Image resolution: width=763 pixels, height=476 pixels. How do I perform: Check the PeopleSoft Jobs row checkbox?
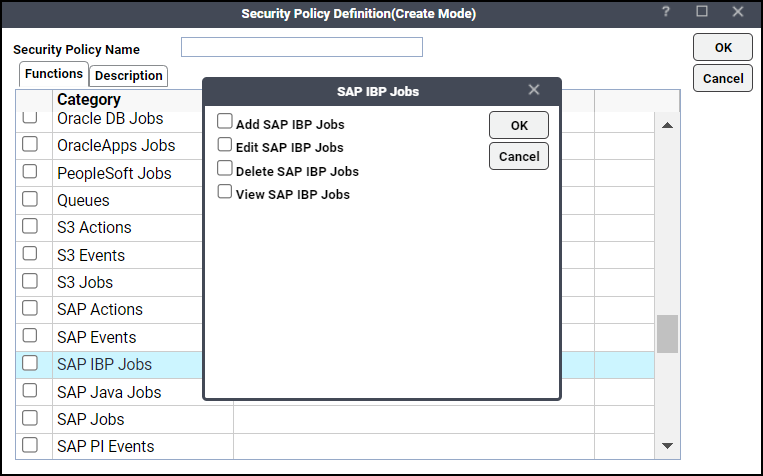tap(30, 171)
